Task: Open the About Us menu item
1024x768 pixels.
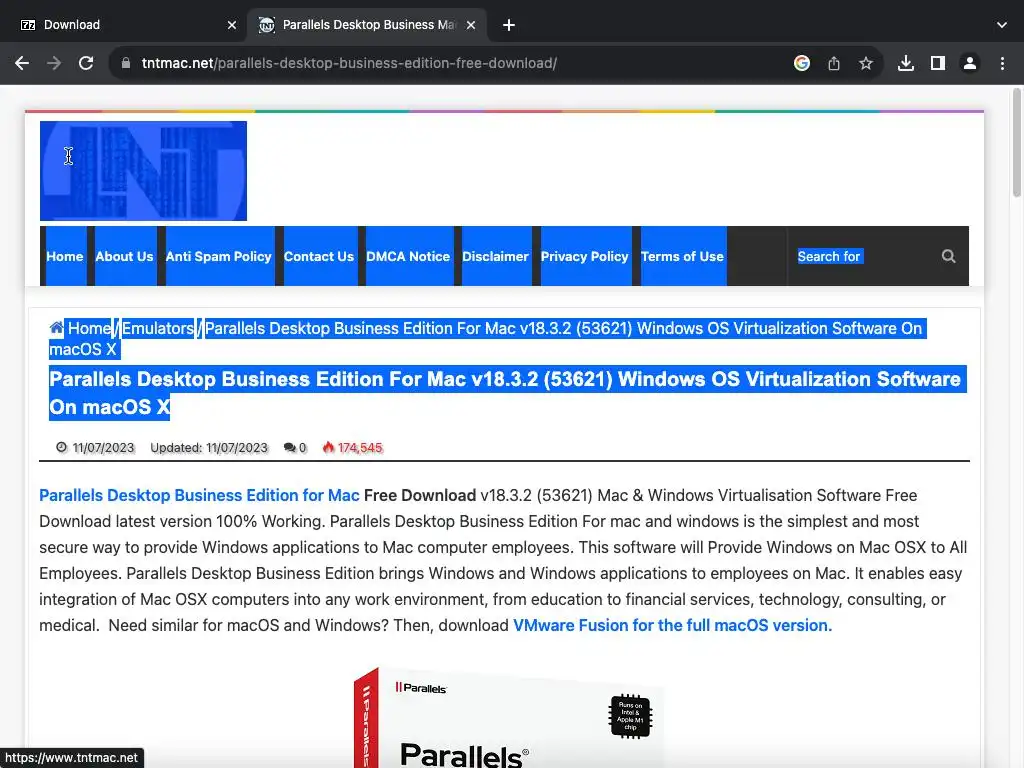Action: pos(124,257)
